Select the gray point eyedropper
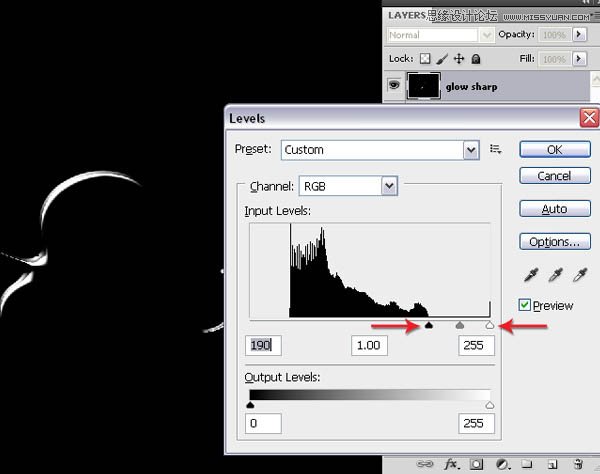600x474 pixels. coord(555,274)
